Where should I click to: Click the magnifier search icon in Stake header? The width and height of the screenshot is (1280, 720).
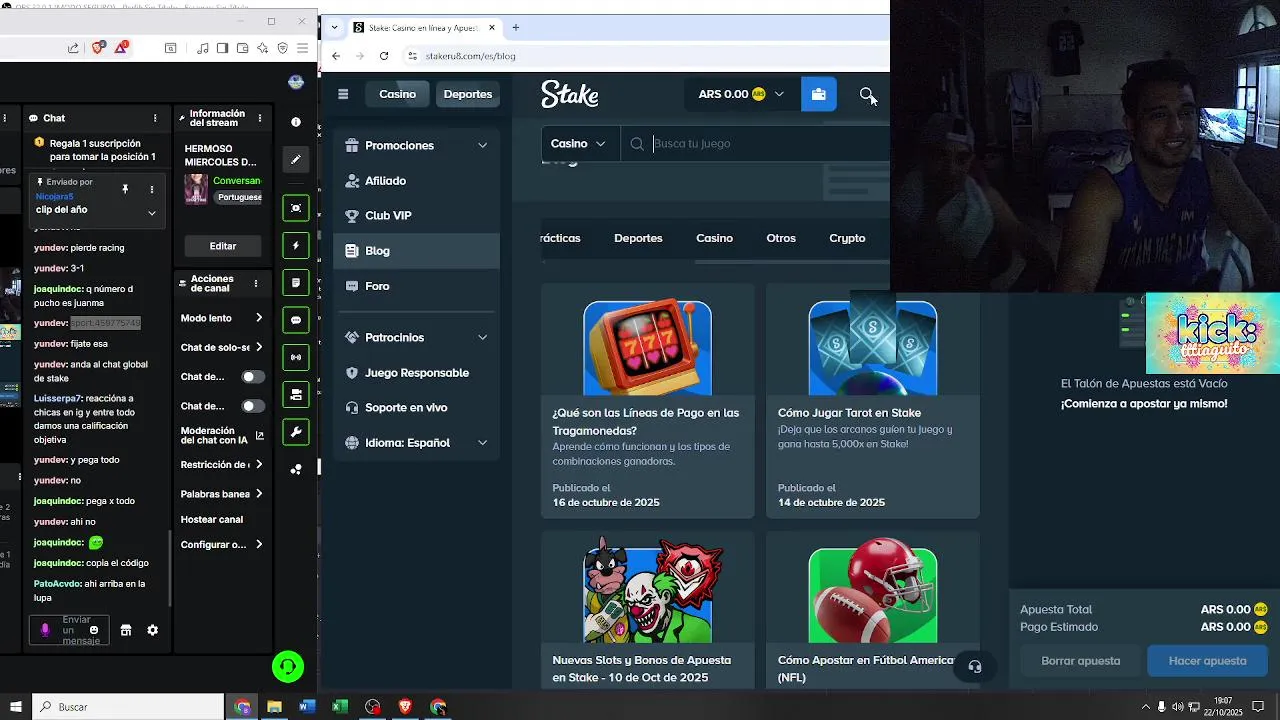867,94
